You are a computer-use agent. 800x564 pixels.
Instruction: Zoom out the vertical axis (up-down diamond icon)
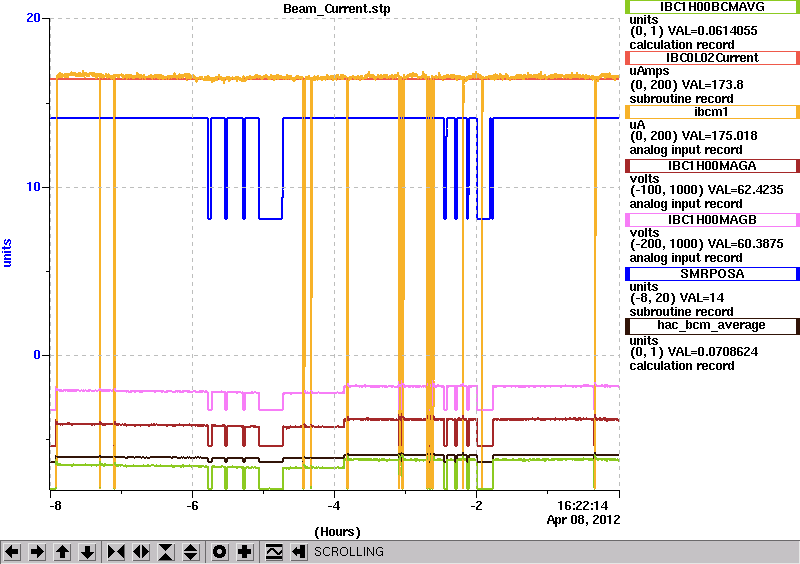point(191,552)
